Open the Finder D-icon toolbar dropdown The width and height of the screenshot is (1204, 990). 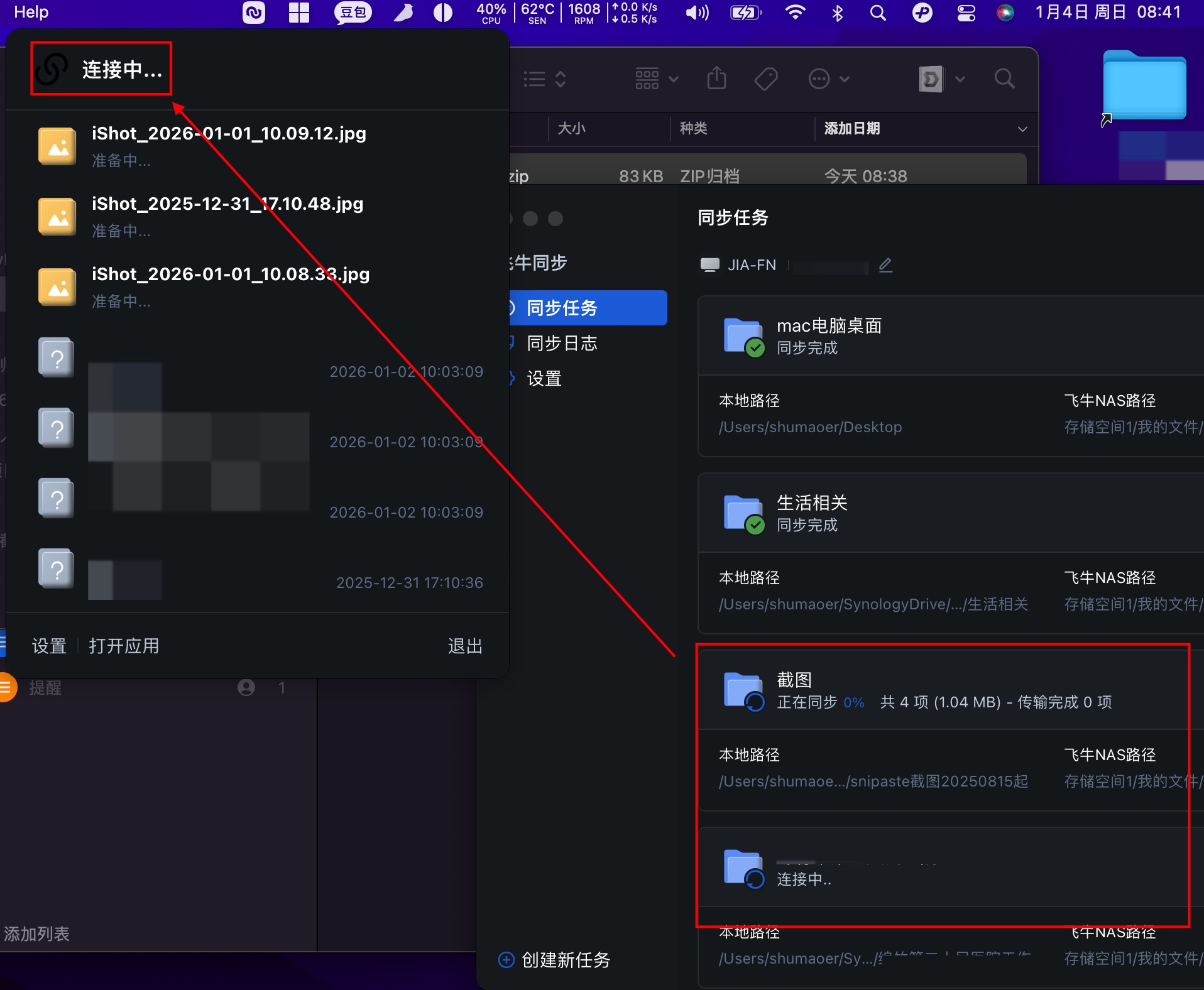tap(941, 79)
